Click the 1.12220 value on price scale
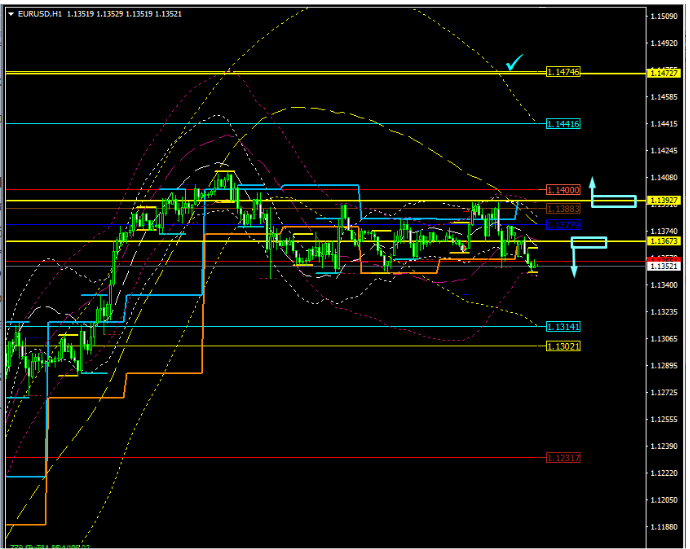This screenshot has width=690, height=549. click(664, 473)
